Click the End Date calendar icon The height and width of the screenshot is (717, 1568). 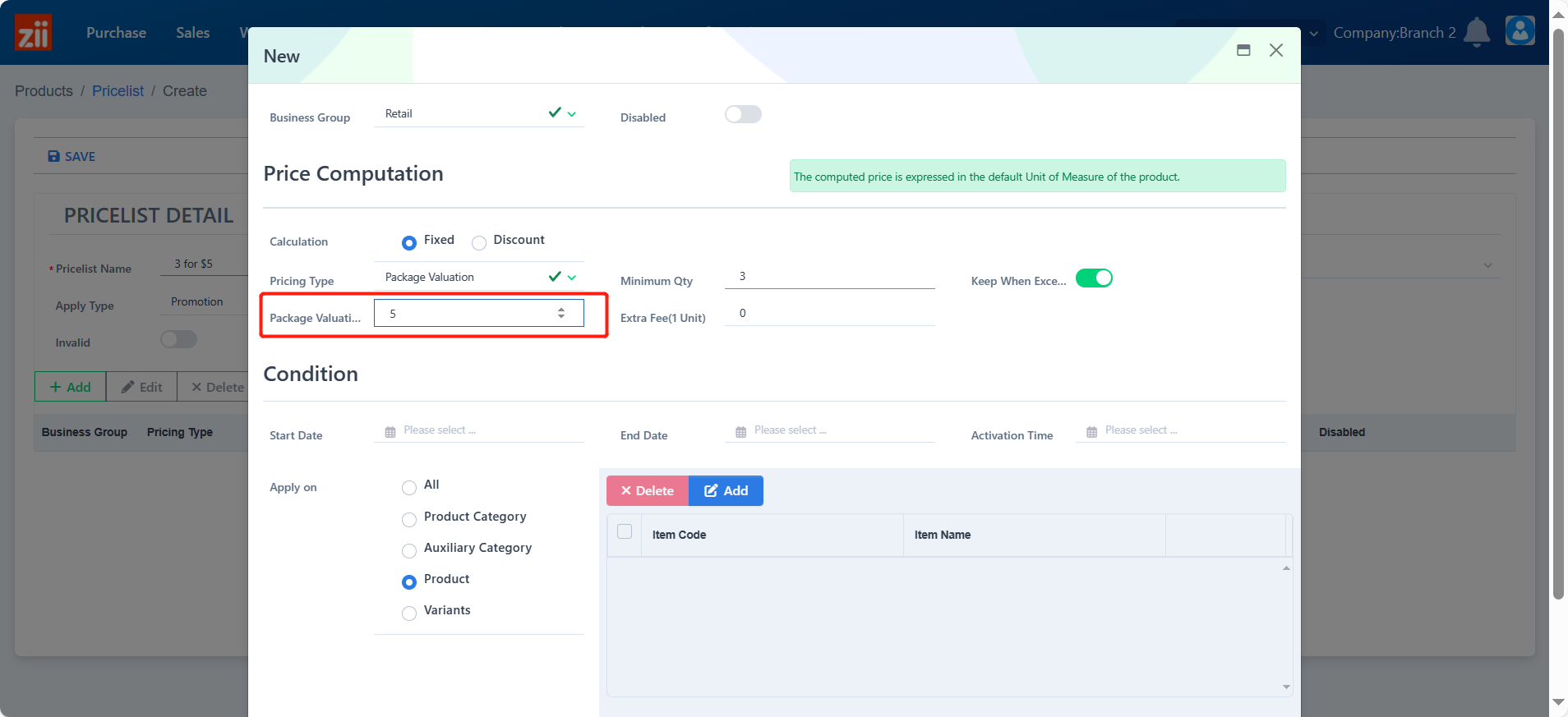click(741, 431)
